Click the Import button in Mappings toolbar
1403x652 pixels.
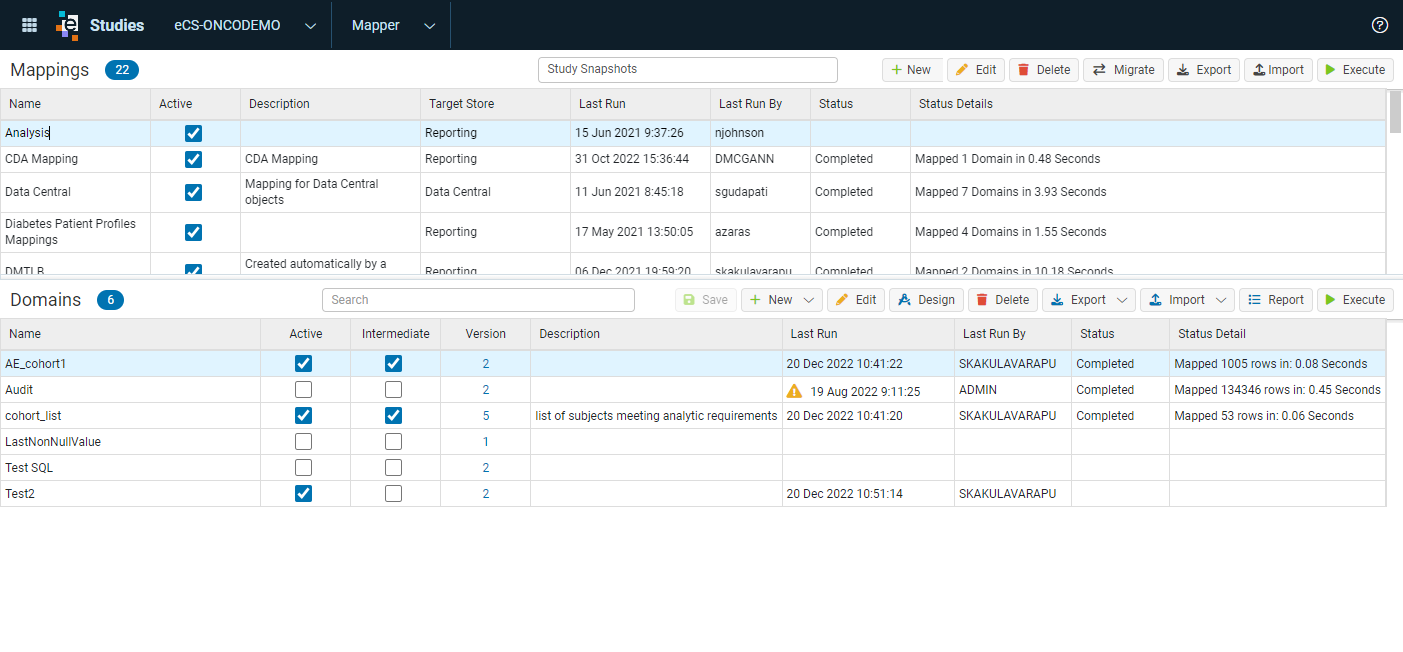click(1278, 70)
